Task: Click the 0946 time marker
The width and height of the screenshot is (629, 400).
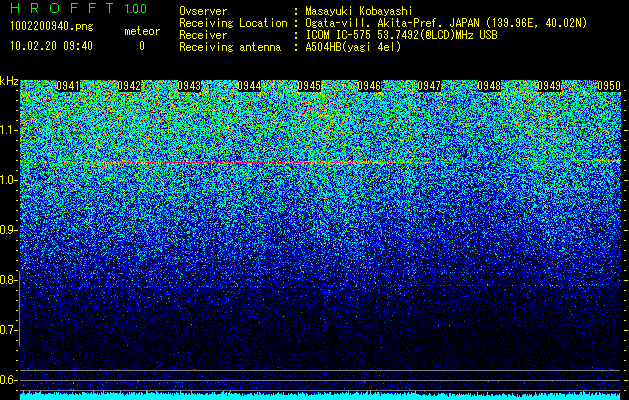Action: click(369, 86)
